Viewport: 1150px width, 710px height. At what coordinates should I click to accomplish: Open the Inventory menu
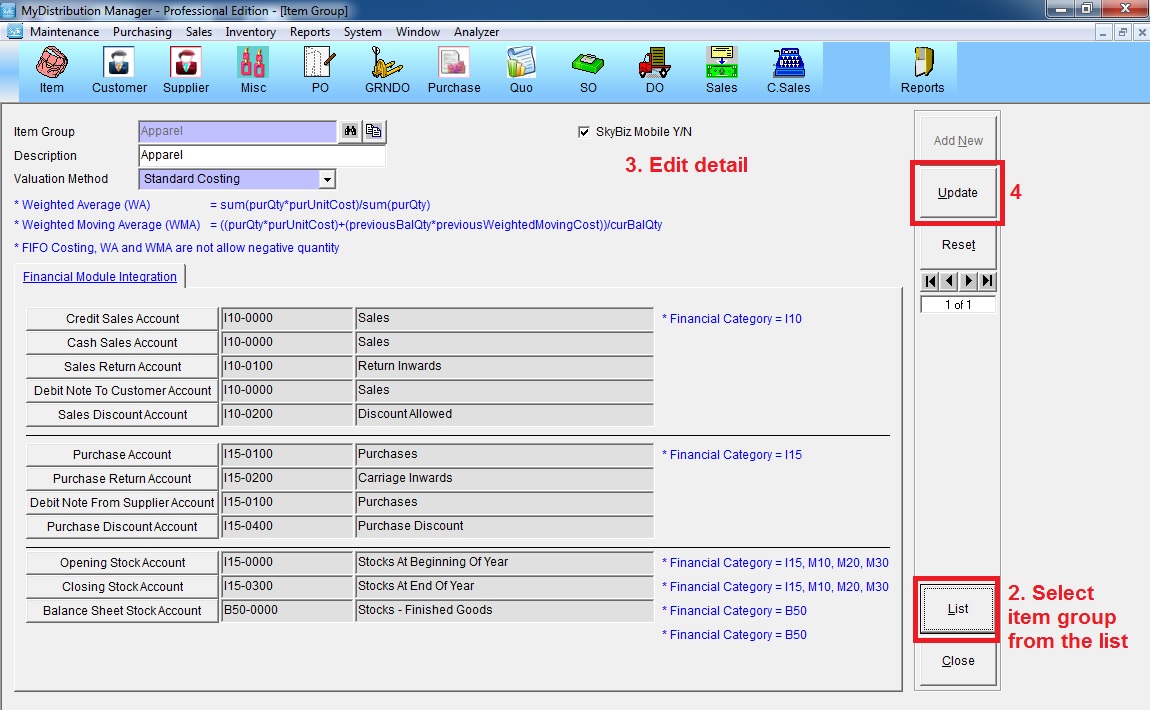click(x=250, y=32)
